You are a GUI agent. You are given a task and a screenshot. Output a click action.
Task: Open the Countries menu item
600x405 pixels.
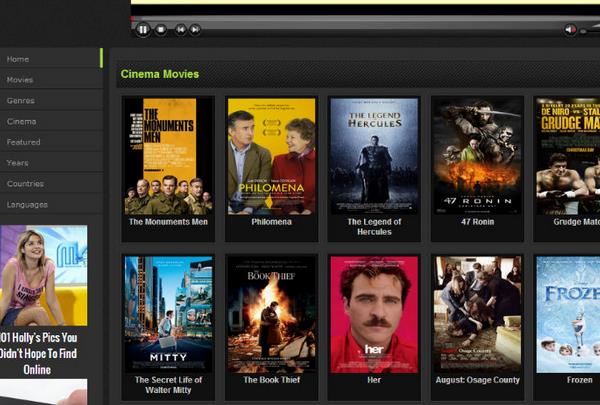click(x=51, y=183)
